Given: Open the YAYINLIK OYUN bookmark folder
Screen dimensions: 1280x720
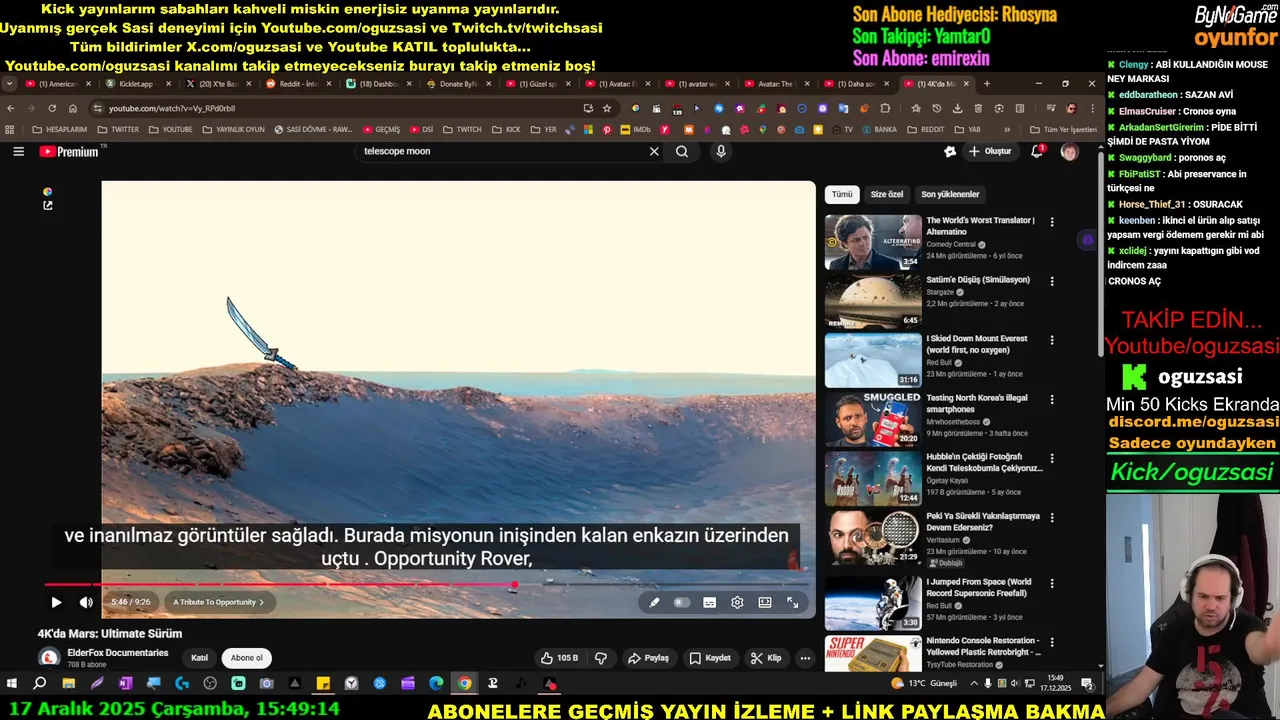Looking at the screenshot, I should pos(233,129).
